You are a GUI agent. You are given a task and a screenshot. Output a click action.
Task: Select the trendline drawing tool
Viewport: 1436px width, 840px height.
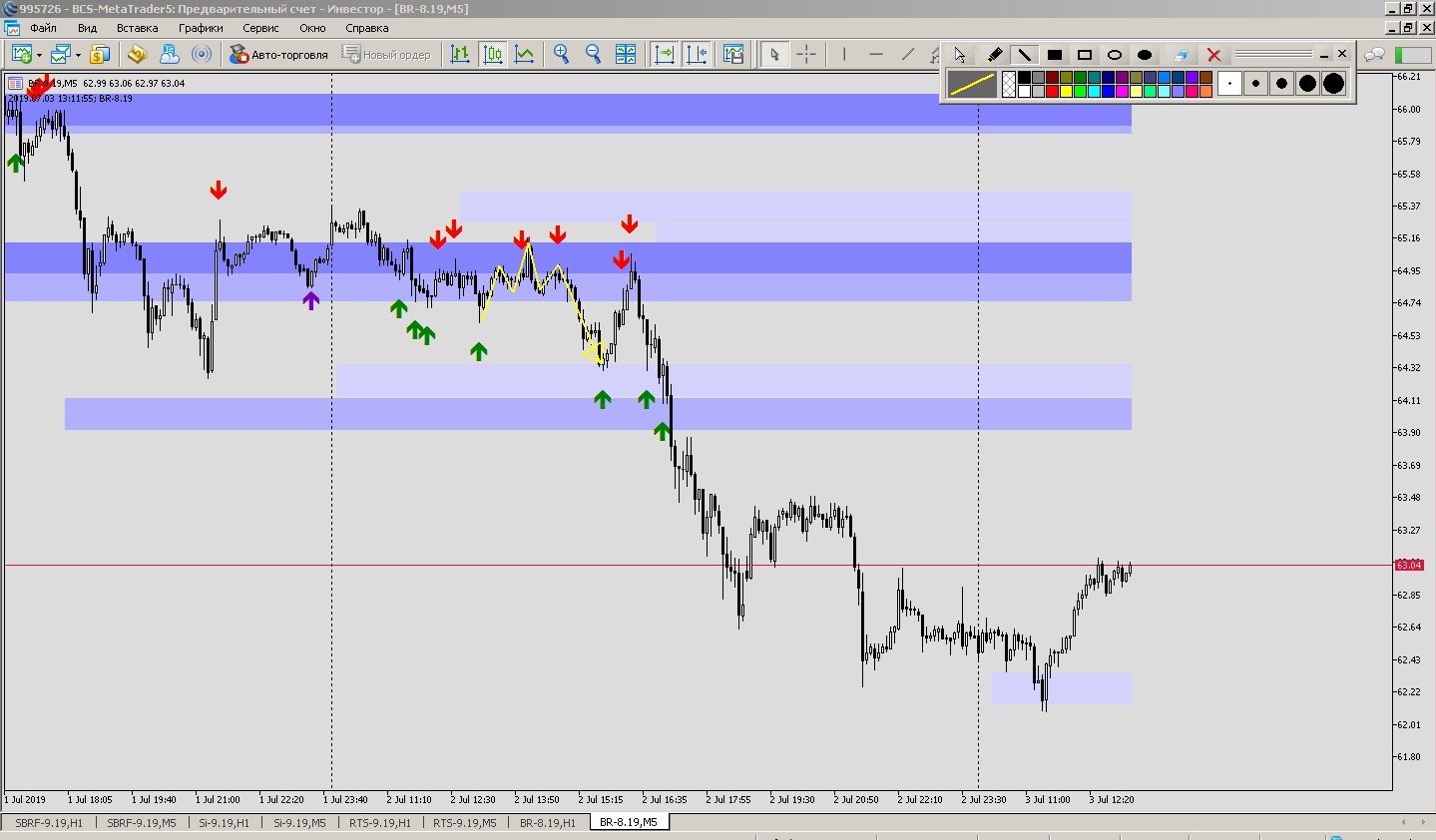point(908,54)
